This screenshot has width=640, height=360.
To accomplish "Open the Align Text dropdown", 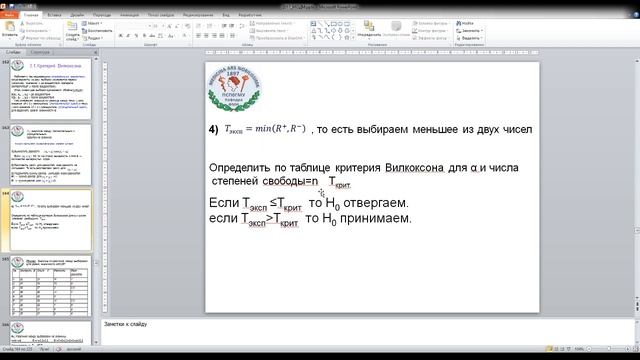I will click(269, 31).
